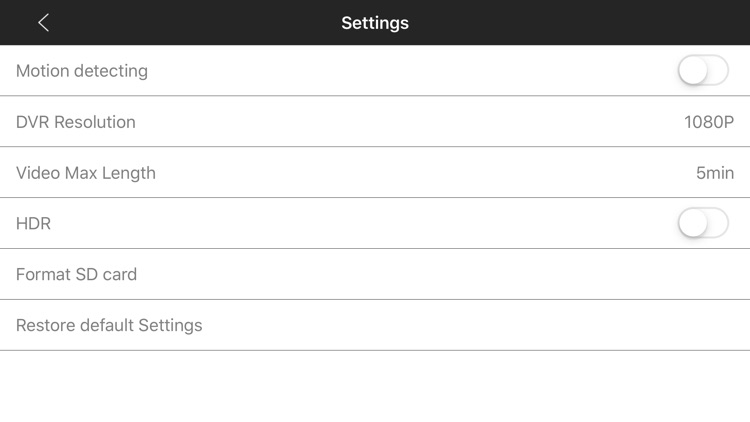Click the 5min length value
The width and height of the screenshot is (750, 422).
pyautogui.click(x=715, y=173)
